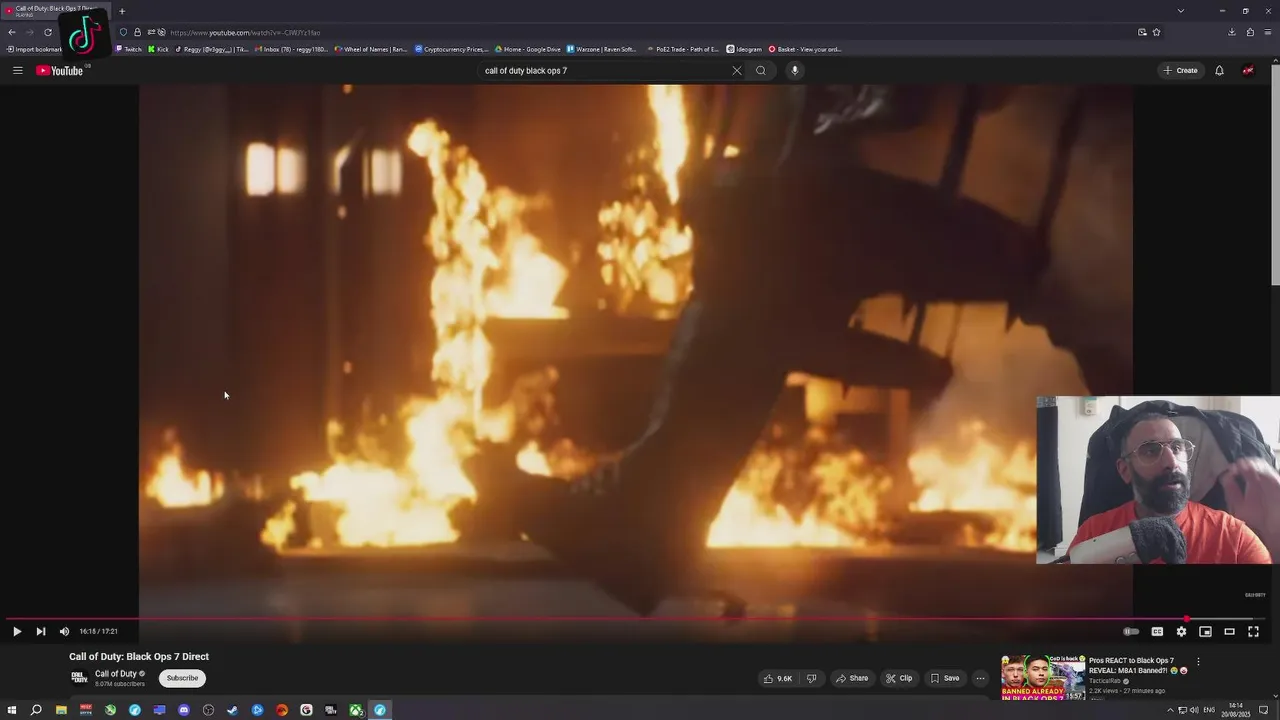Image resolution: width=1280 pixels, height=720 pixels.
Task: Select the Call of Duty browser tab
Action: click(x=54, y=11)
